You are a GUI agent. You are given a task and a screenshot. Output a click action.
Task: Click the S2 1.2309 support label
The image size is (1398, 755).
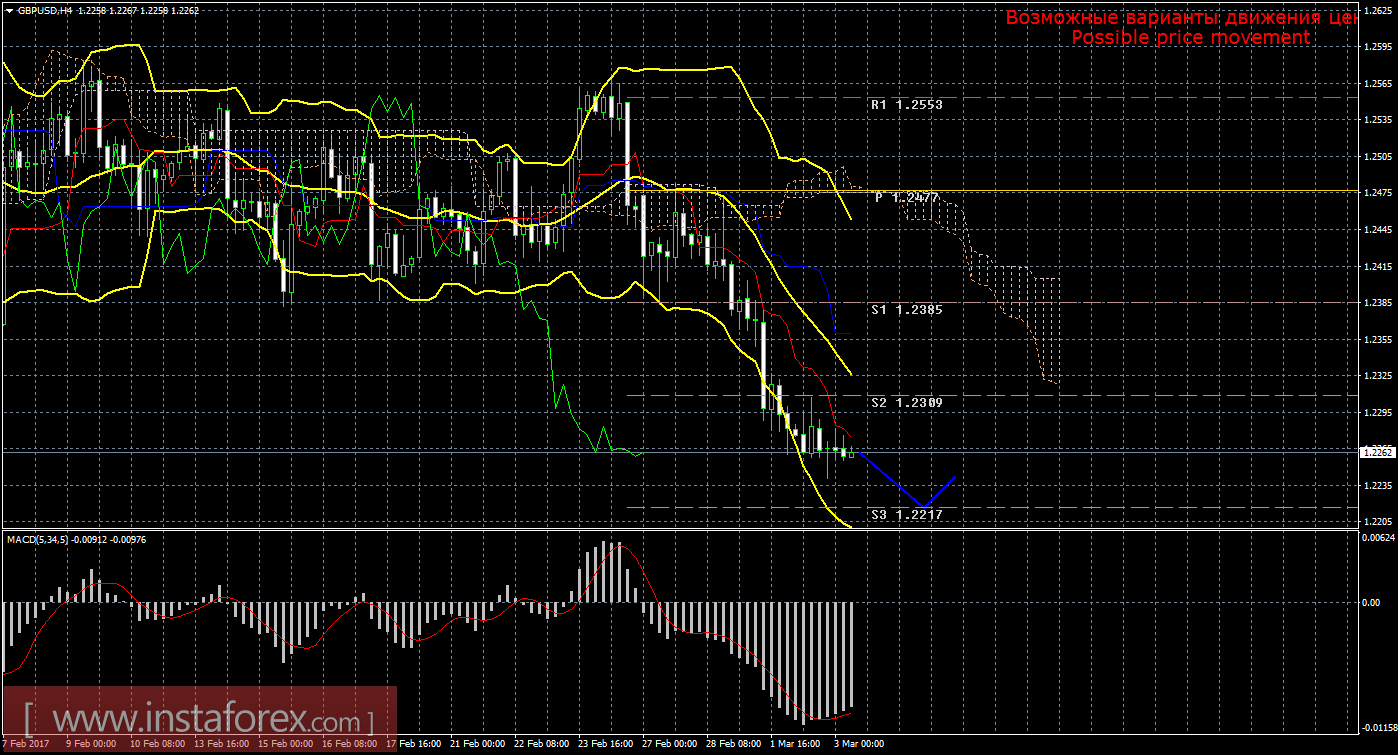(x=906, y=402)
